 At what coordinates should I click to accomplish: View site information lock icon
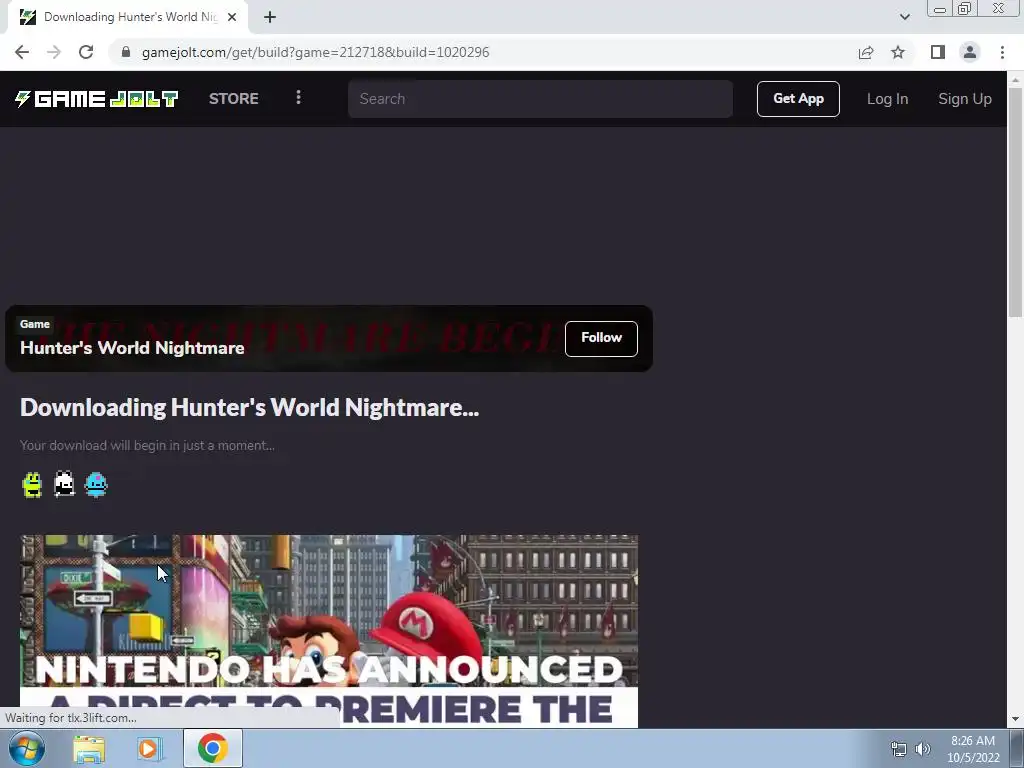point(126,52)
